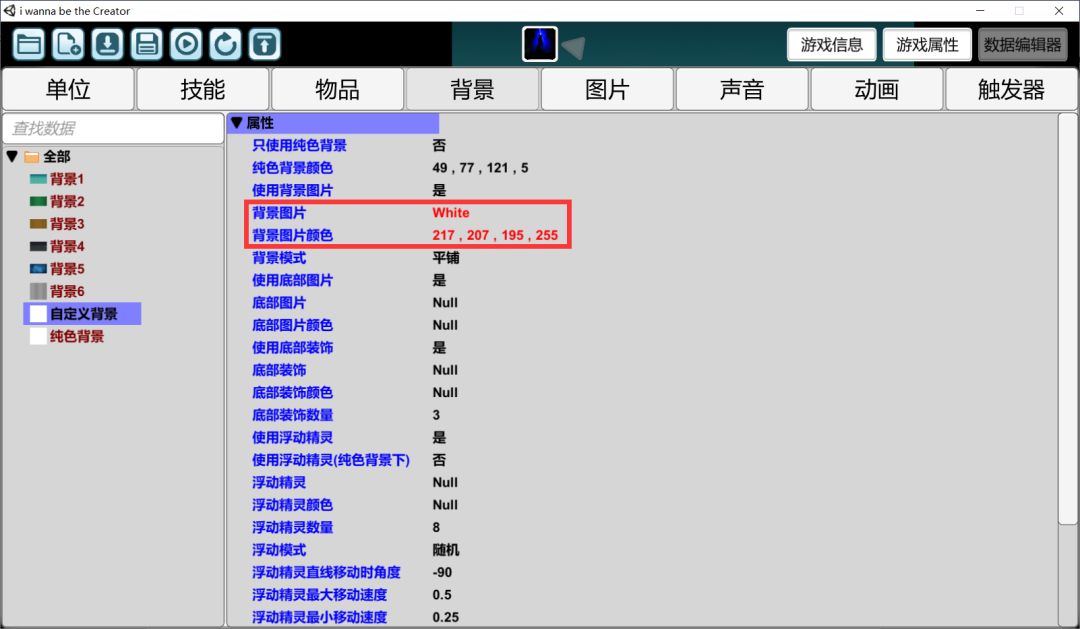Viewport: 1080px width, 629px height.
Task: Click the circular reload arrow icon
Action: [225, 44]
